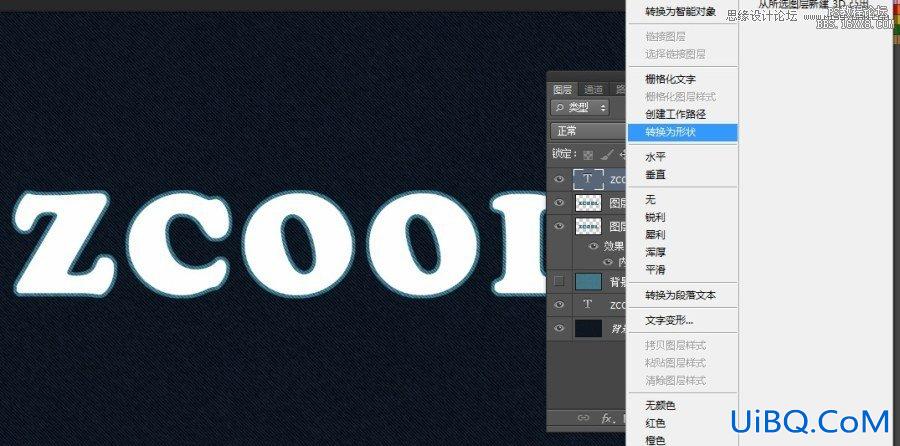
Task: Select 转换为段落文本 option
Action: pos(682,295)
